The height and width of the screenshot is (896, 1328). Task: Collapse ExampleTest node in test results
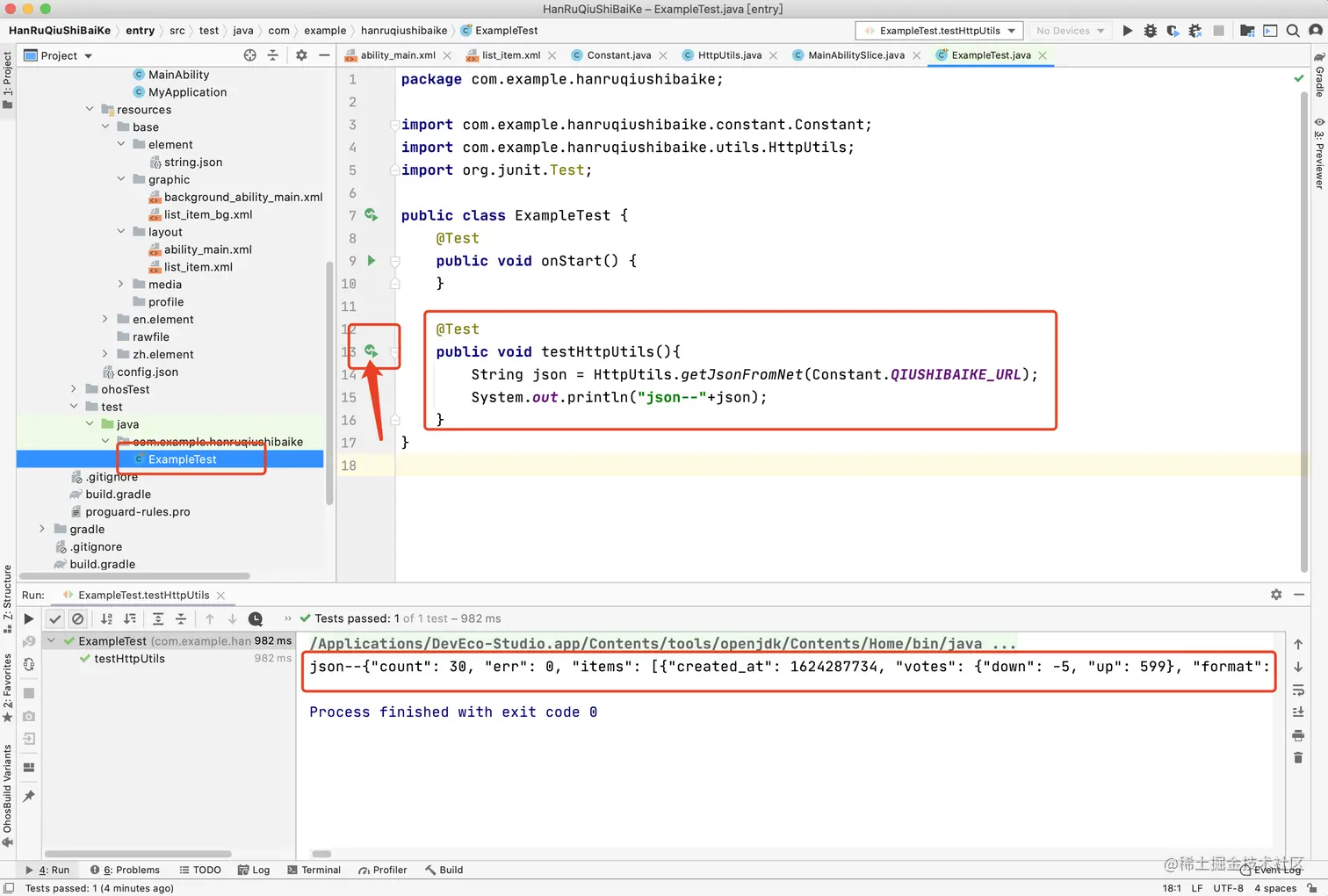[51, 641]
